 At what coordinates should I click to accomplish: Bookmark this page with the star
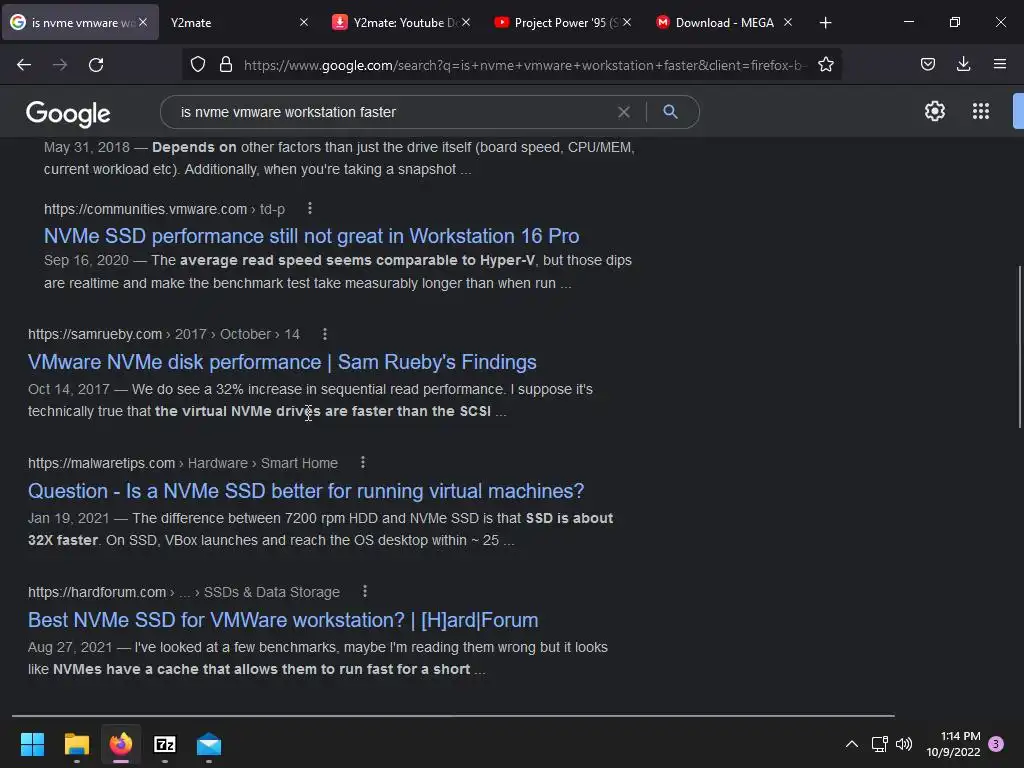pyautogui.click(x=825, y=65)
